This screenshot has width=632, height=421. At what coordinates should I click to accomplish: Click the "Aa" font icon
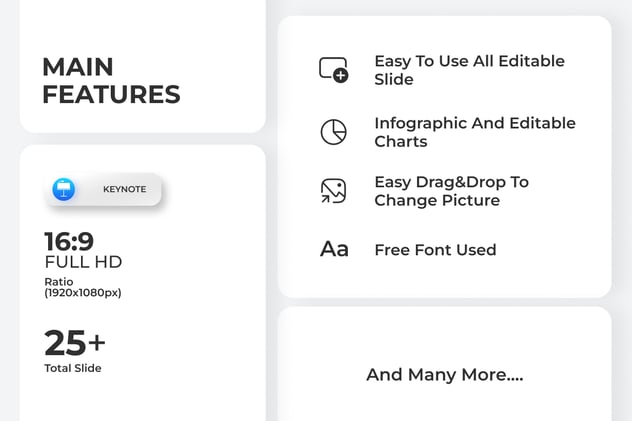[334, 250]
